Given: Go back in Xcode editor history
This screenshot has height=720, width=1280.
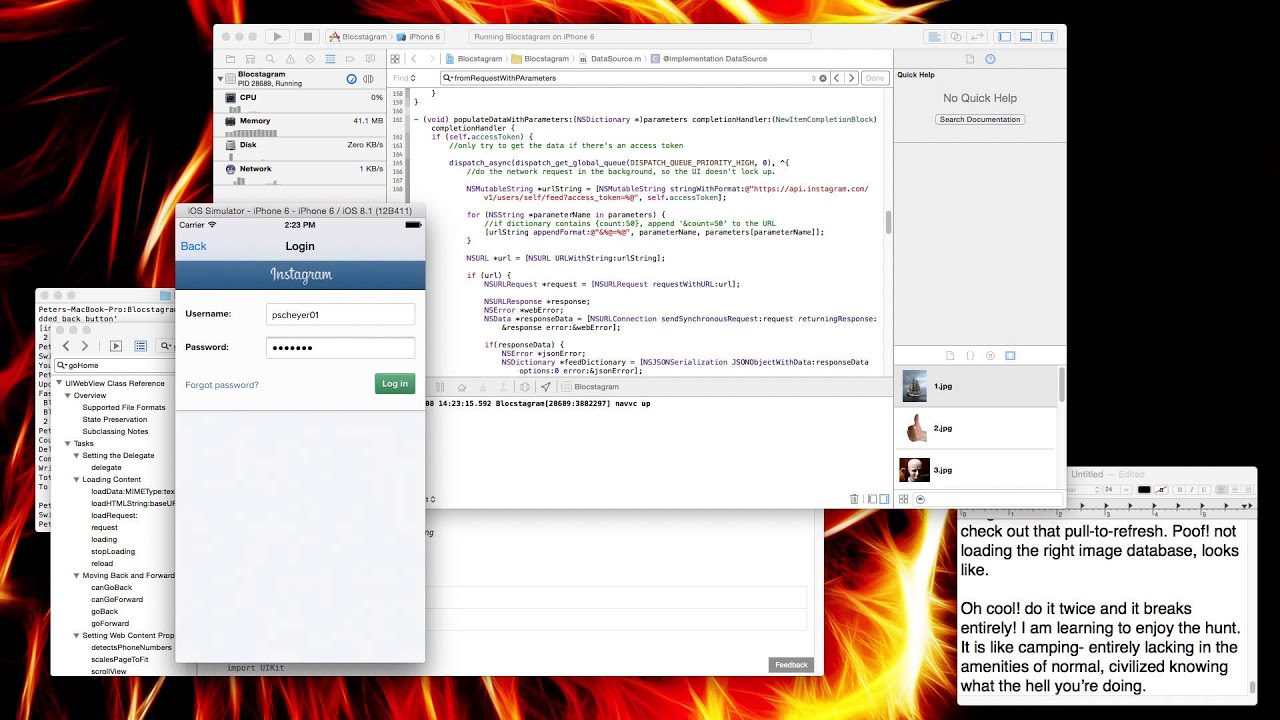Looking at the screenshot, I should (x=414, y=59).
